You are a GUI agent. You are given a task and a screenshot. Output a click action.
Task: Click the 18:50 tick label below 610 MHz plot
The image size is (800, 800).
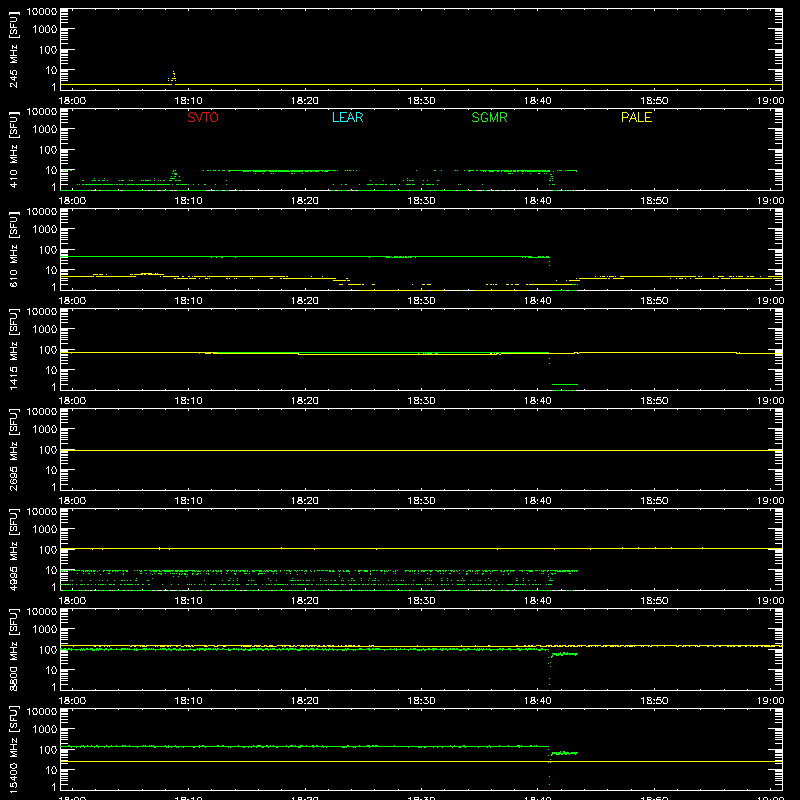654,301
